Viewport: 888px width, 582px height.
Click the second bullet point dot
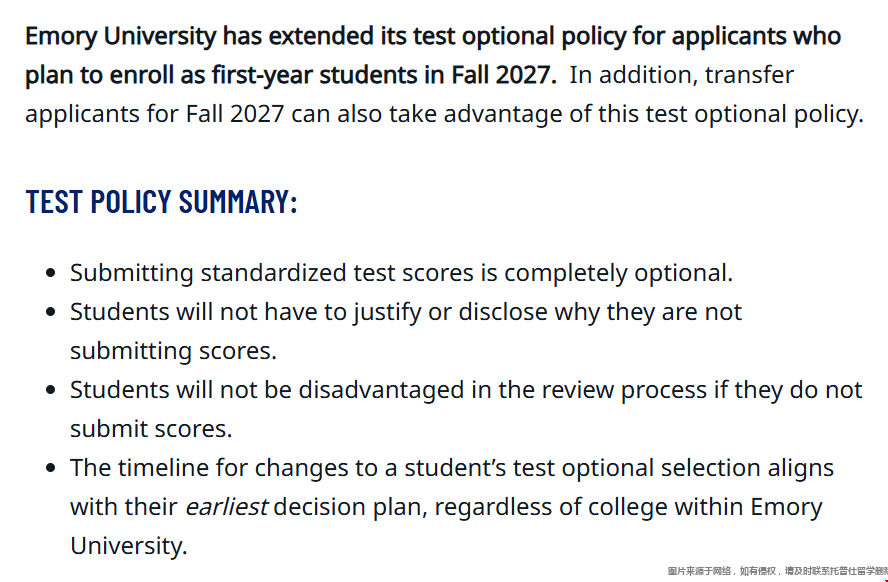[51, 312]
